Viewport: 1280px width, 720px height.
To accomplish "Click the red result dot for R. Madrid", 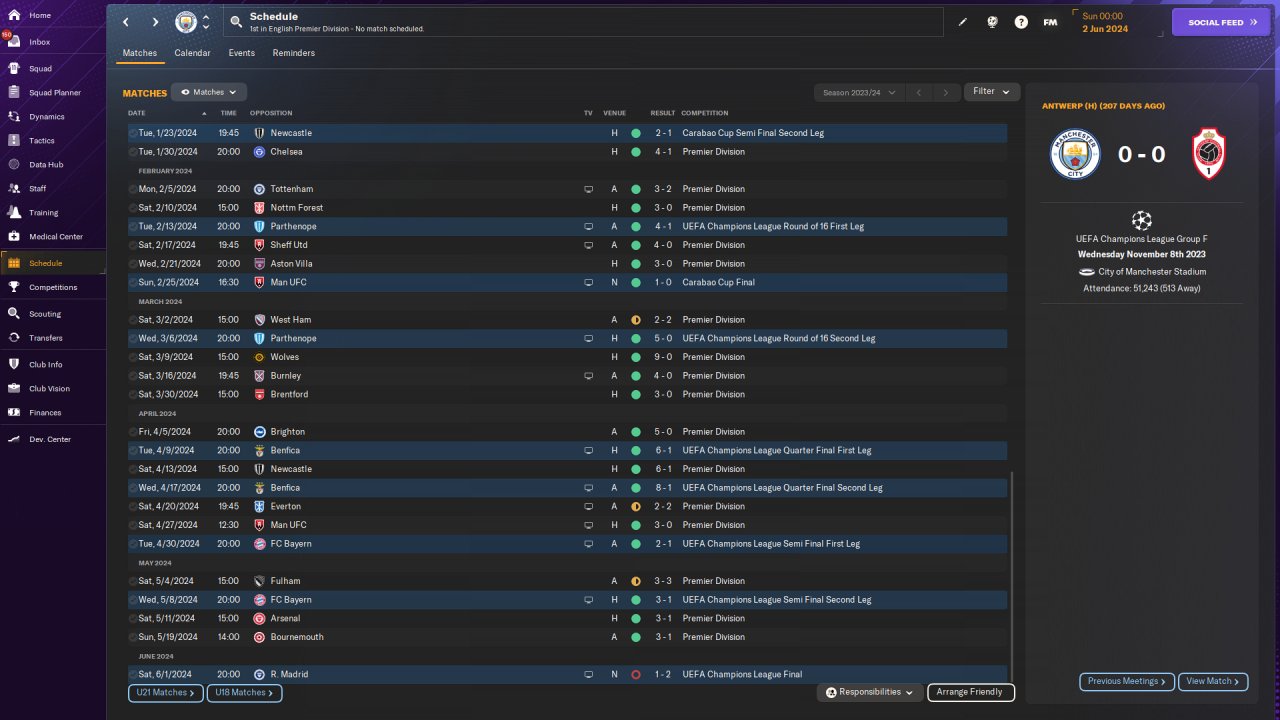I will tap(636, 675).
